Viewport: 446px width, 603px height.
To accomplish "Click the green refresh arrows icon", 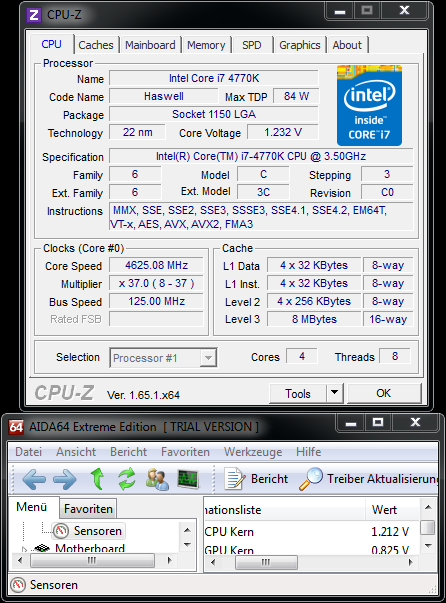I will 127,479.
